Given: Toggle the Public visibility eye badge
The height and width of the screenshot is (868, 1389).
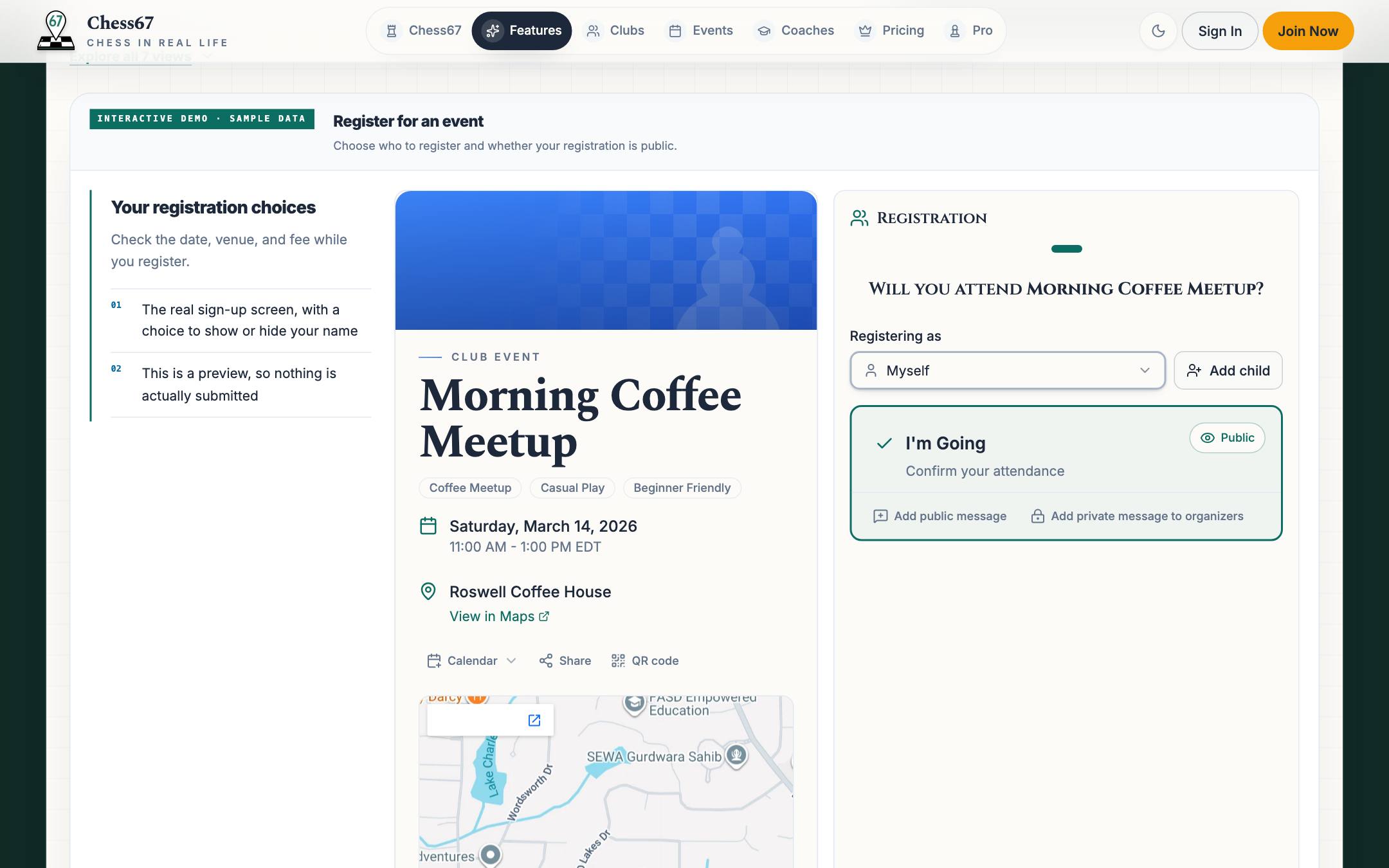Looking at the screenshot, I should 1227,438.
